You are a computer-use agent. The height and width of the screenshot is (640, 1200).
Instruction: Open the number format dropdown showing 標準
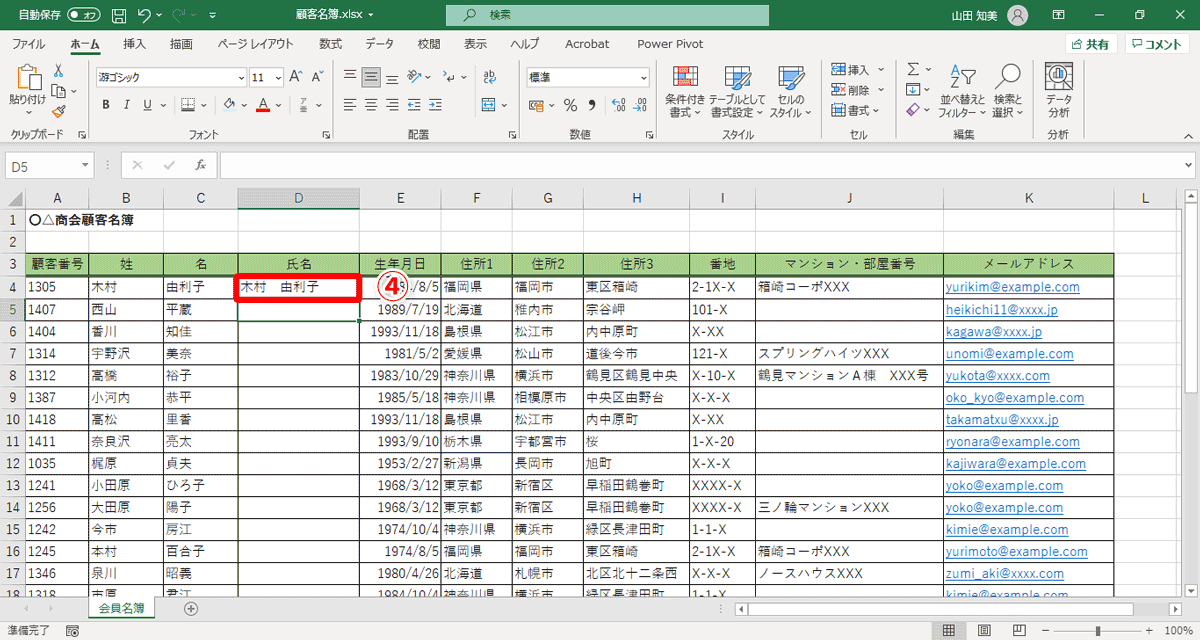click(x=643, y=77)
